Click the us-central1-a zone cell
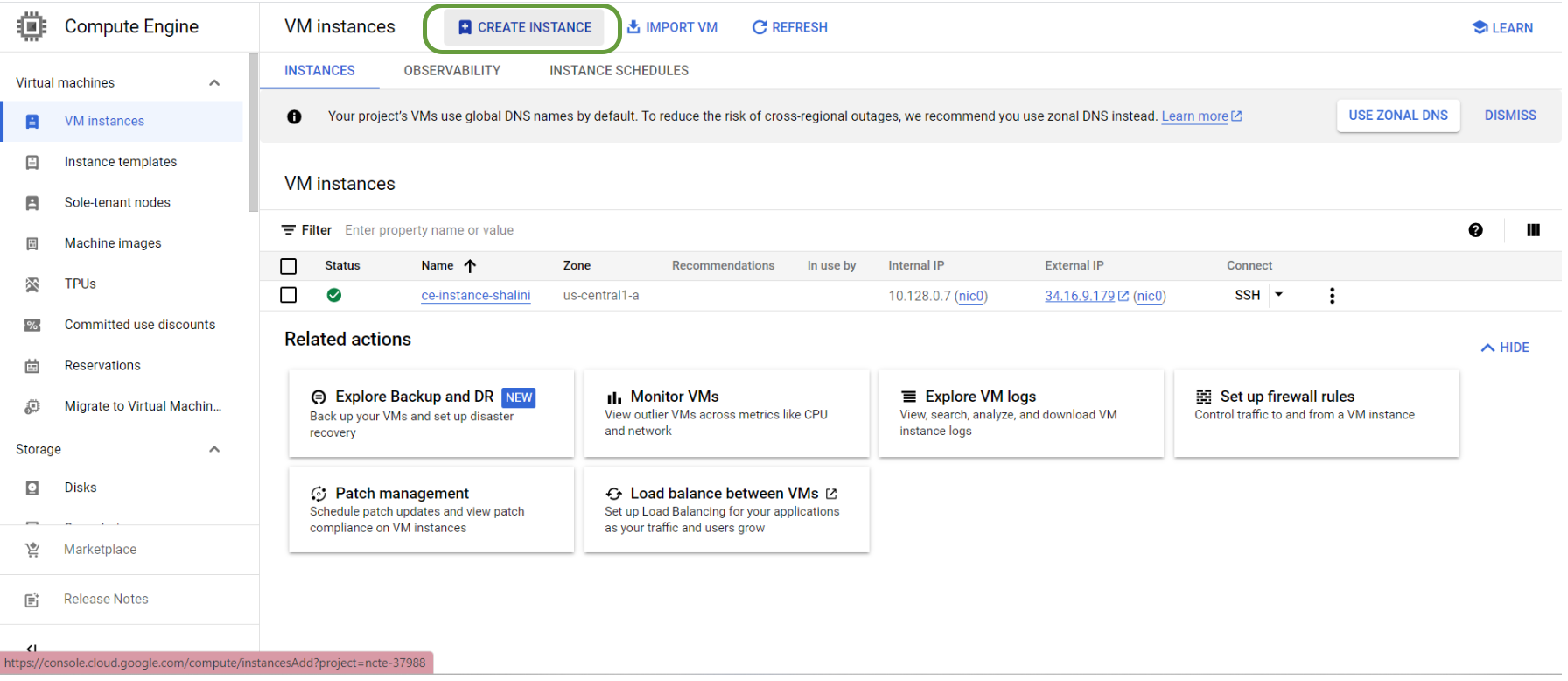Screen dimensions: 1568x681 tap(601, 296)
